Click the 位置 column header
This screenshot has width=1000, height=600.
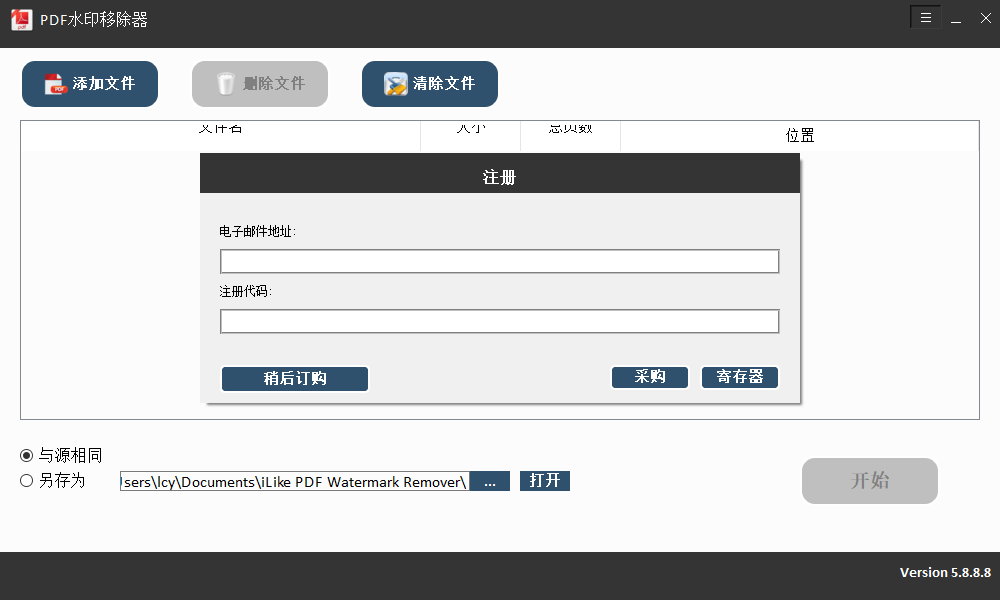coord(800,134)
